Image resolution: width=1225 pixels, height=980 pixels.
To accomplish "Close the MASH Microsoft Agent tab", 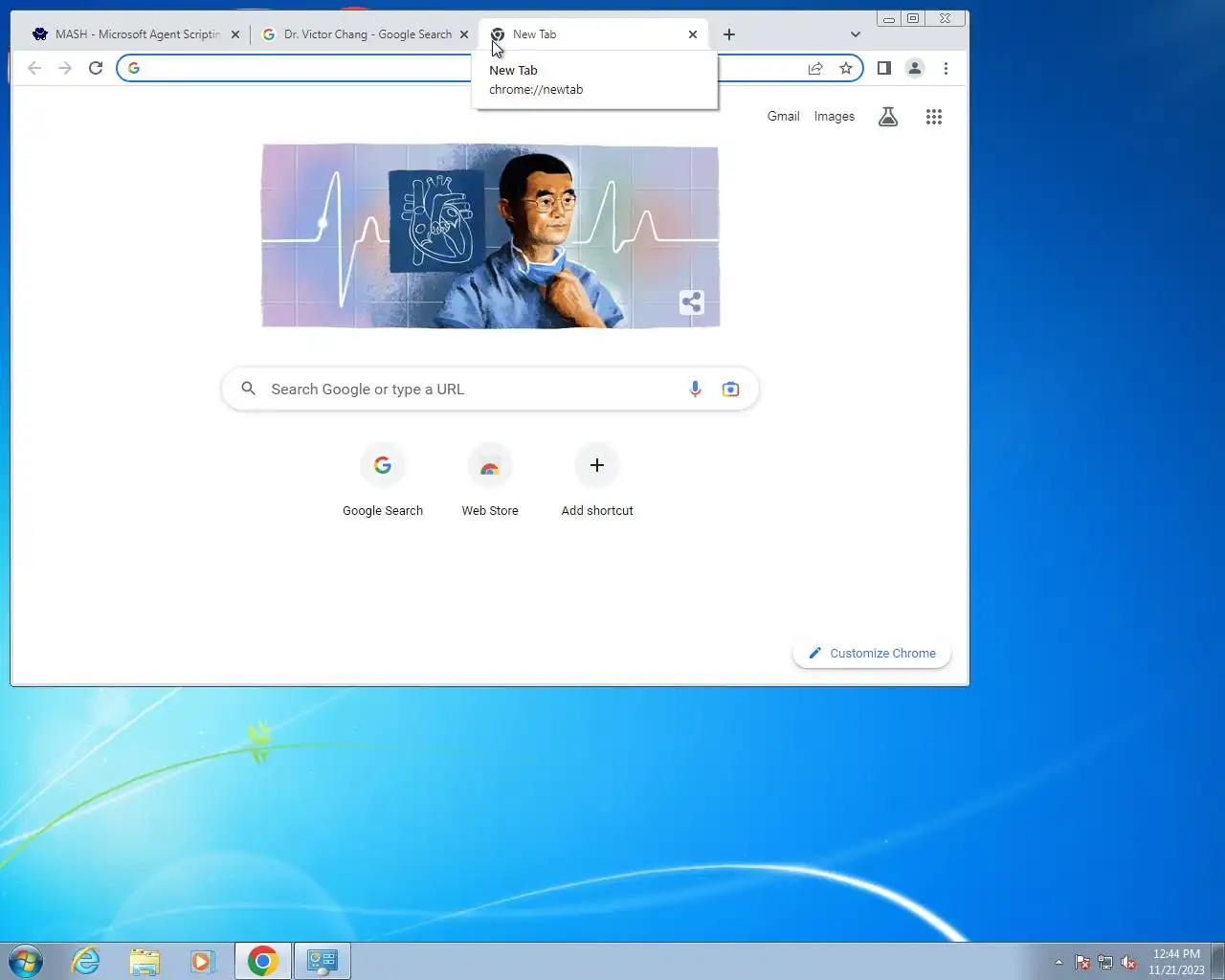I will [235, 34].
